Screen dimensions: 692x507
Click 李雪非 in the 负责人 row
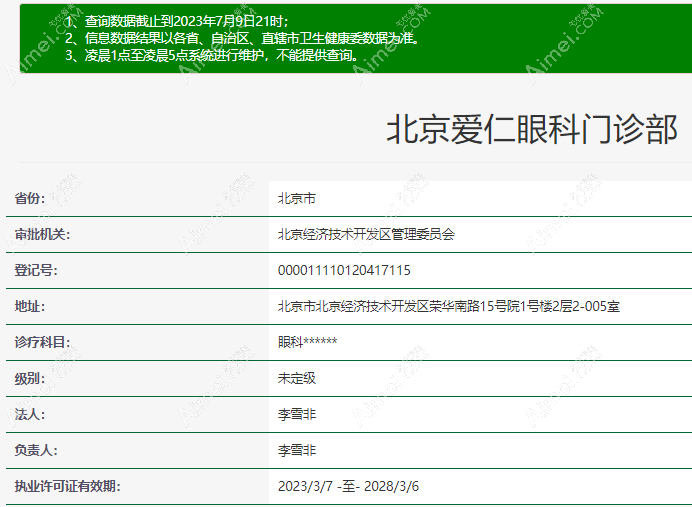[297, 450]
